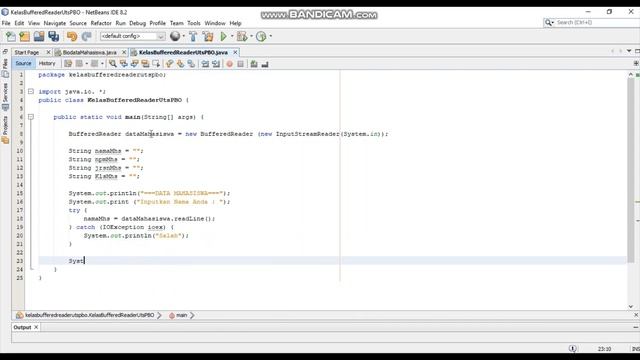Click the Clean and Build Project icon
Screen dimensions: 640x360
[x=208, y=37]
